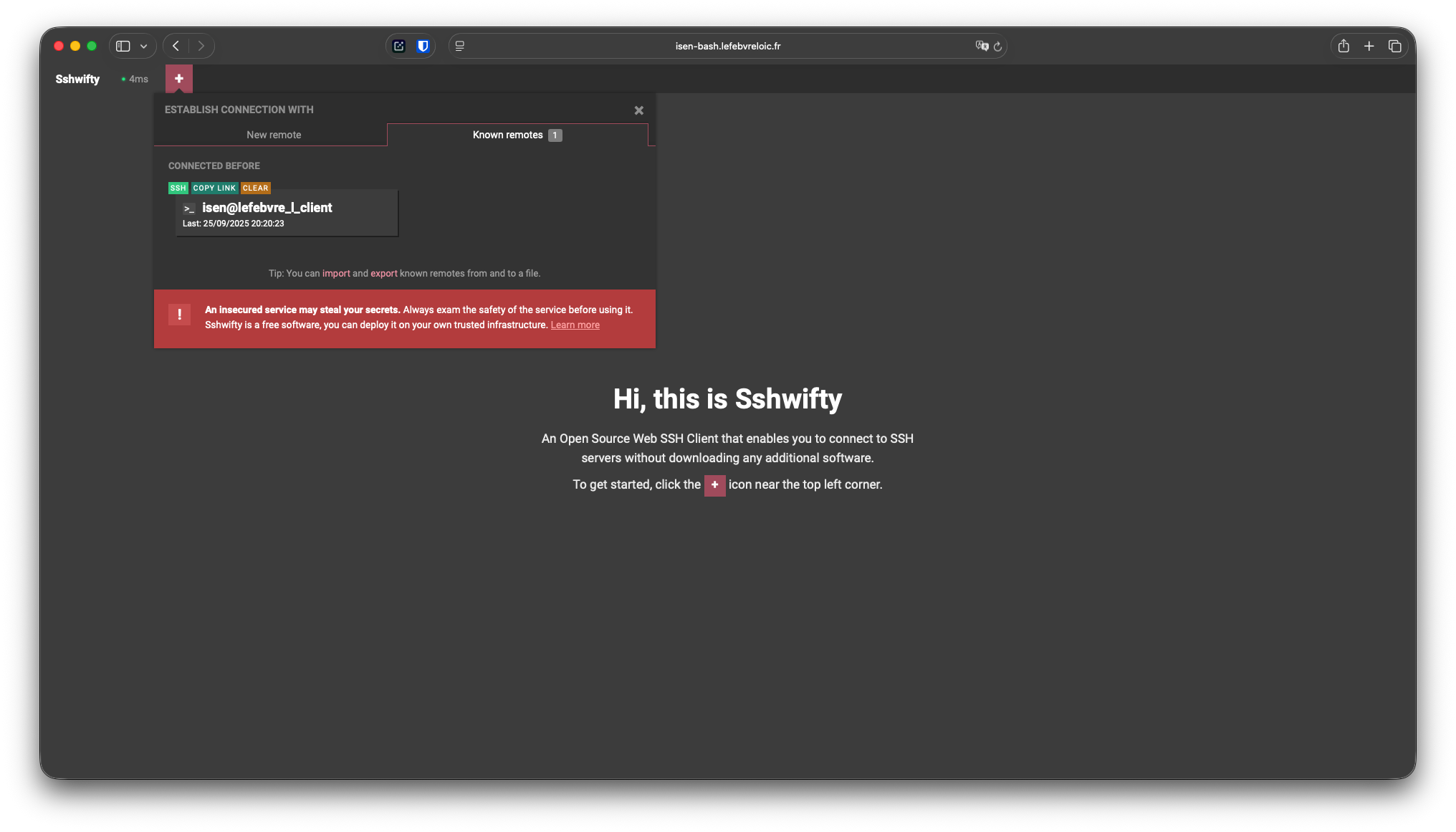This screenshot has height=832, width=1456.
Task: Click the 4ms connection status indicator
Action: point(135,79)
